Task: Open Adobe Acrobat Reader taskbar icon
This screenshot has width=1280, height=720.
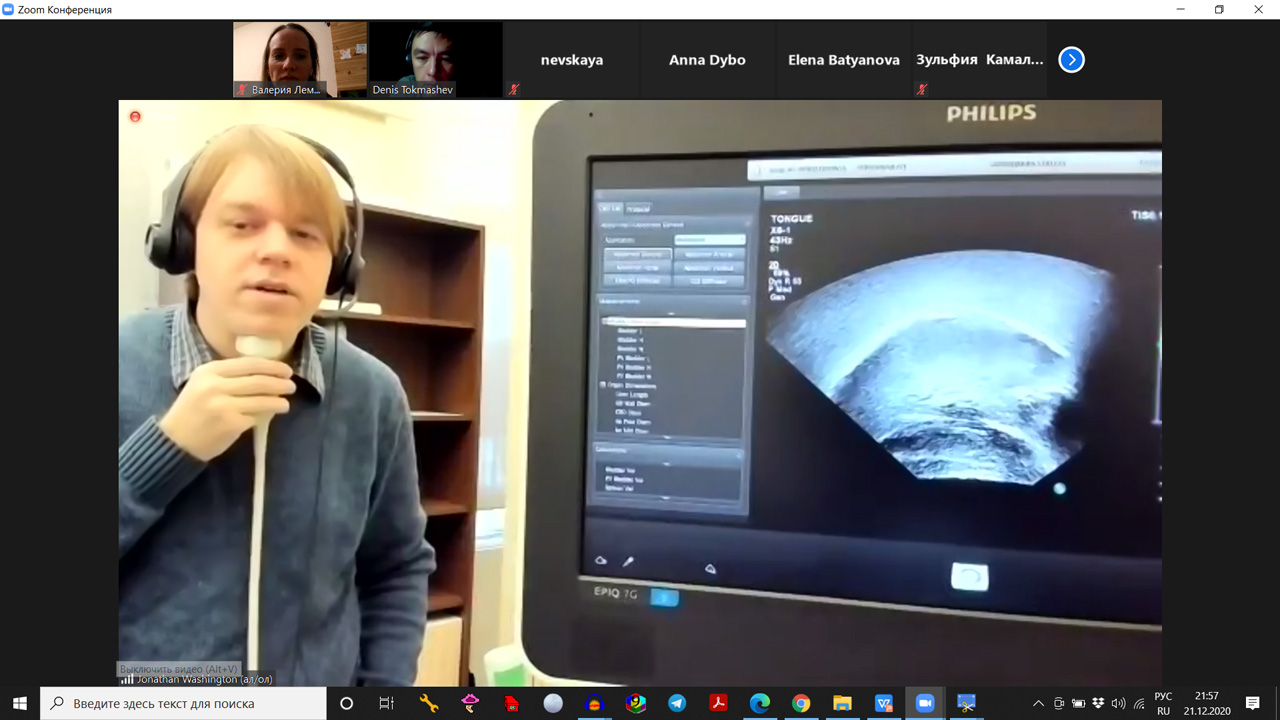Action: 718,703
